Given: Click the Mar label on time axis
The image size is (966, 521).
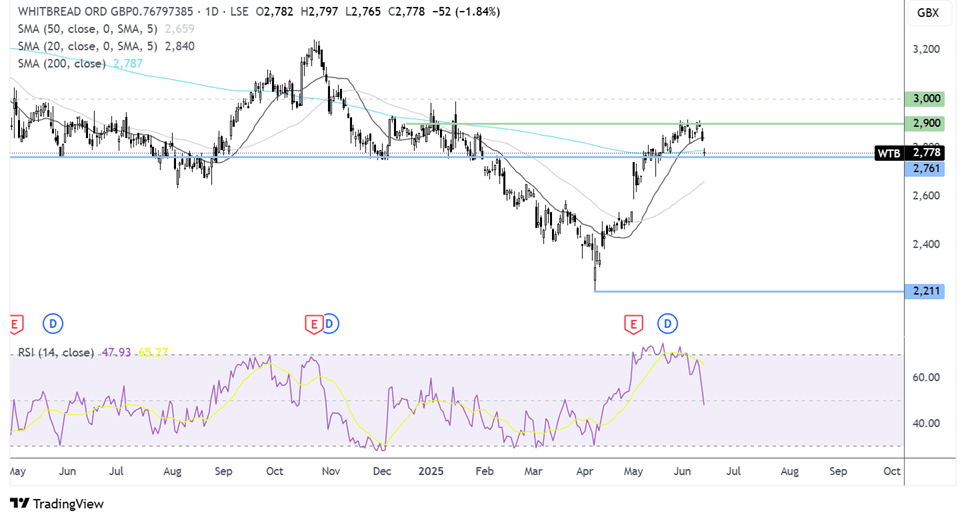Looking at the screenshot, I should click(x=533, y=471).
